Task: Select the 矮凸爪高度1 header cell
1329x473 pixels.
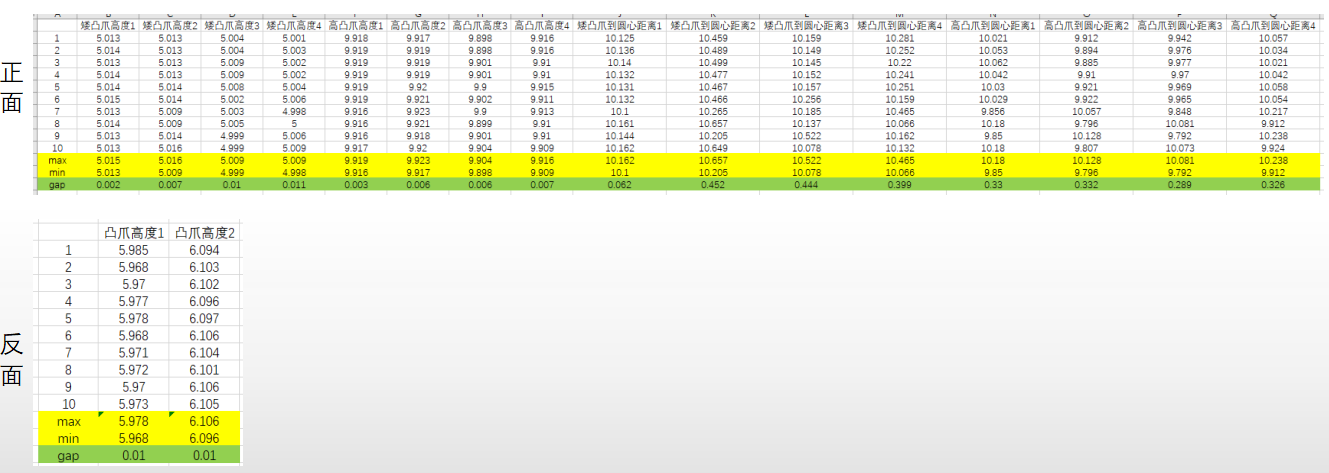Action: [x=107, y=24]
